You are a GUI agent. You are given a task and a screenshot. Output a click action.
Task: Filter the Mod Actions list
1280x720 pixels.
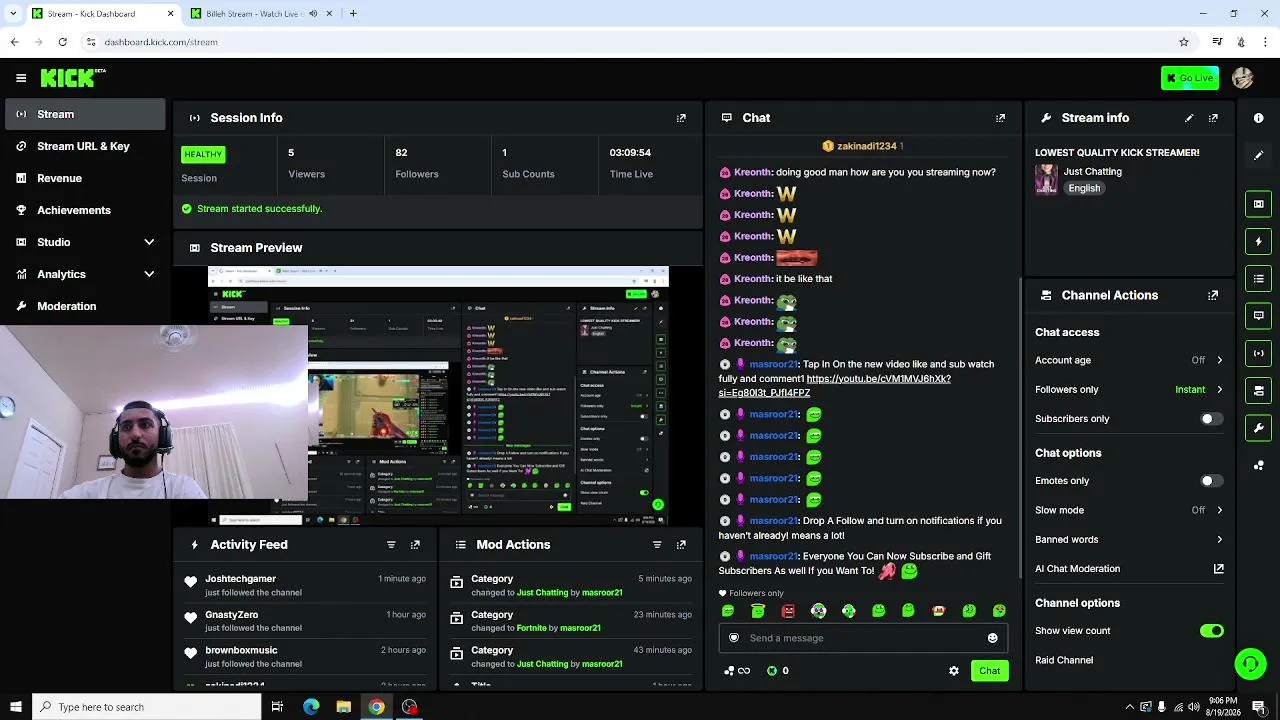[x=657, y=545]
